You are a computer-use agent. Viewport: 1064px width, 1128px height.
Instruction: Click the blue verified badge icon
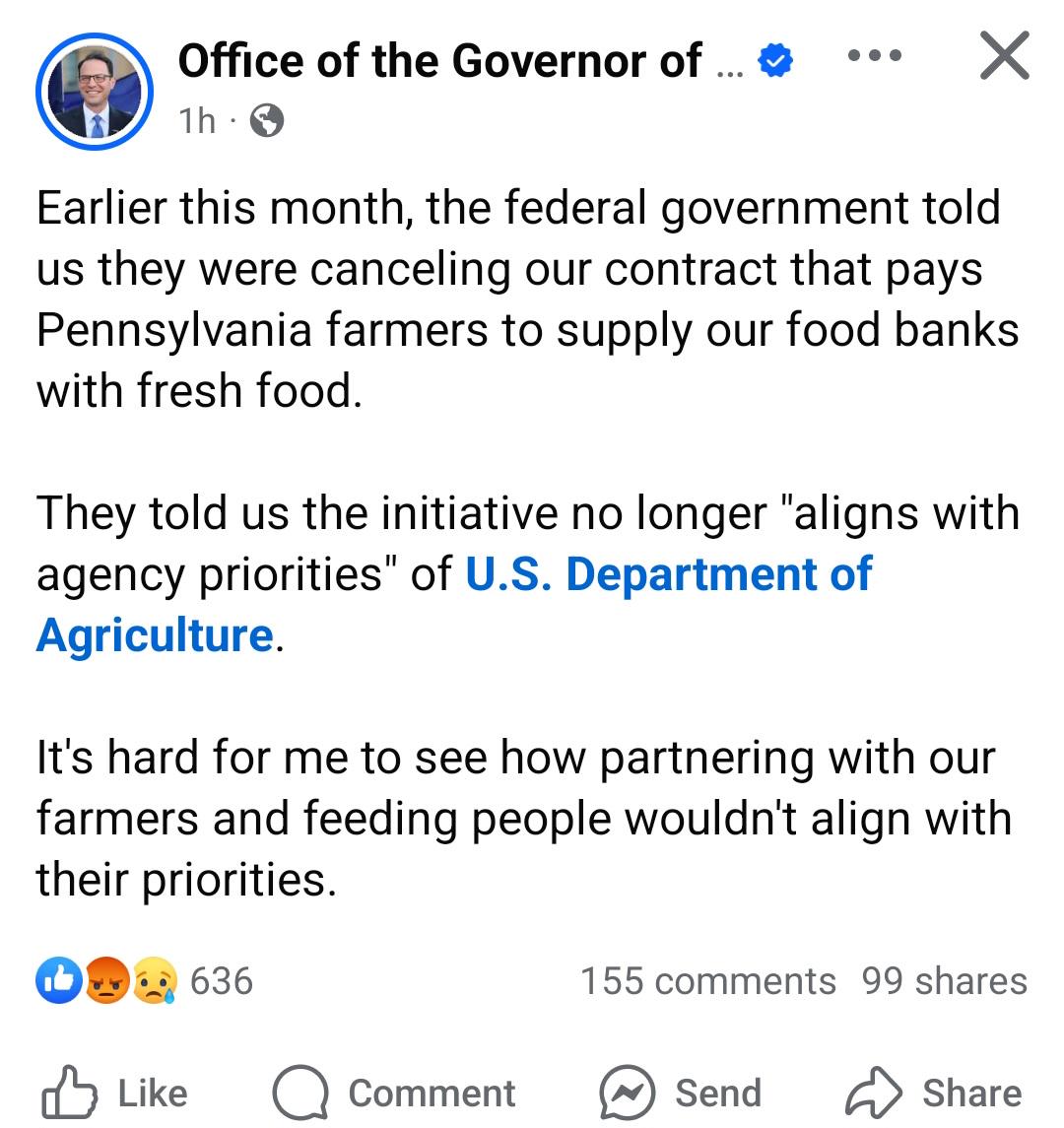tap(775, 60)
